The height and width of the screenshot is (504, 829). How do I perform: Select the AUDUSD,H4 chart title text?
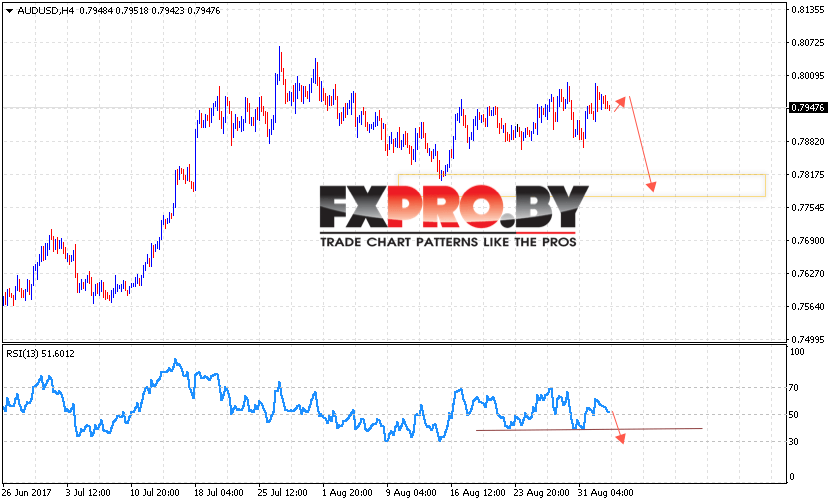tap(46, 11)
